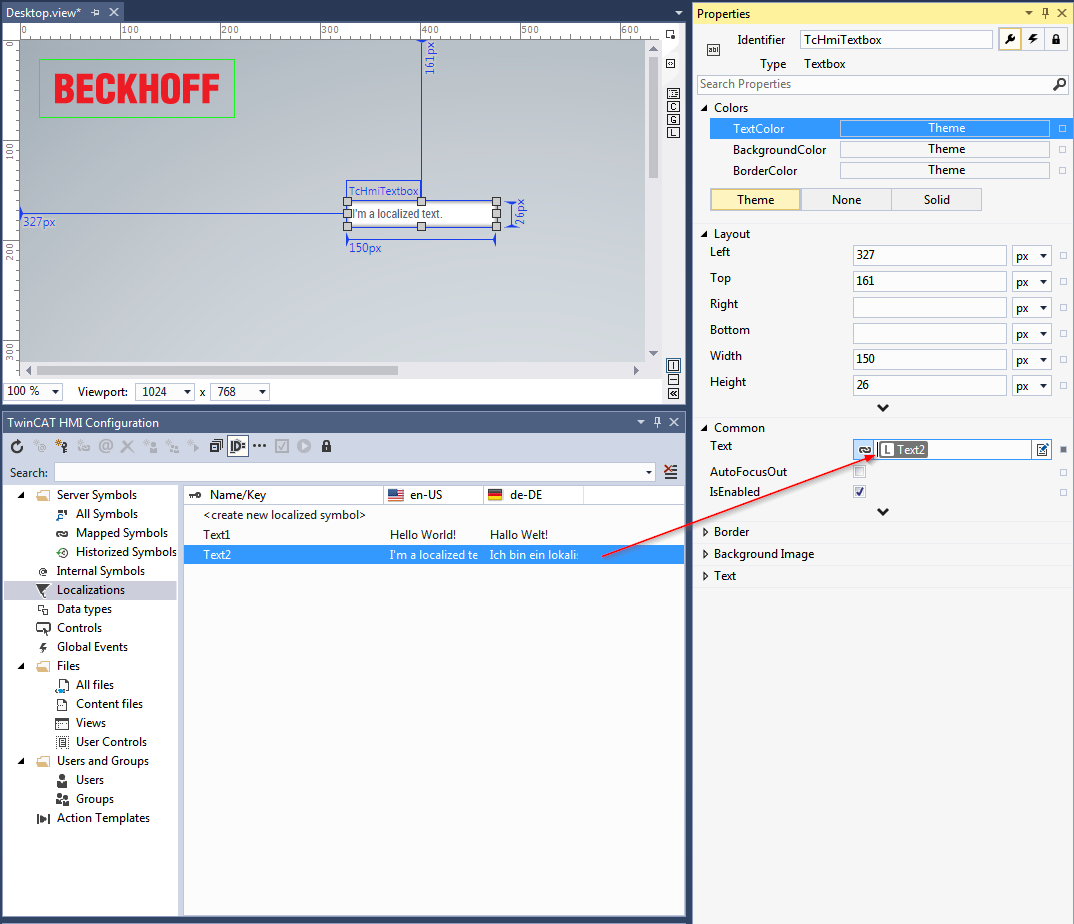Click the collapse all windows icon in toolbar
This screenshot has height=924, width=1074.
(216, 447)
